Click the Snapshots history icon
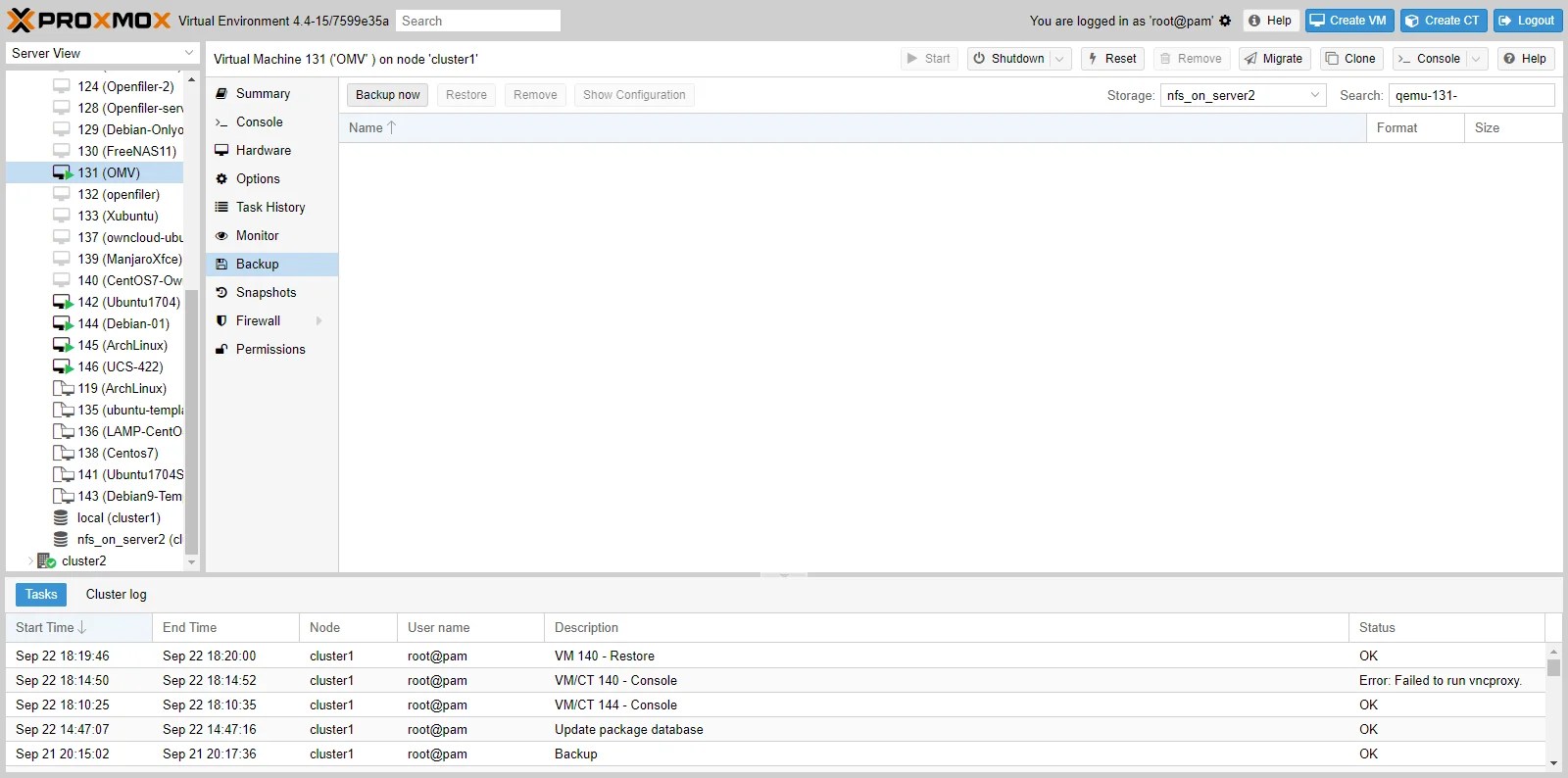The width and height of the screenshot is (1568, 778). [x=221, y=292]
